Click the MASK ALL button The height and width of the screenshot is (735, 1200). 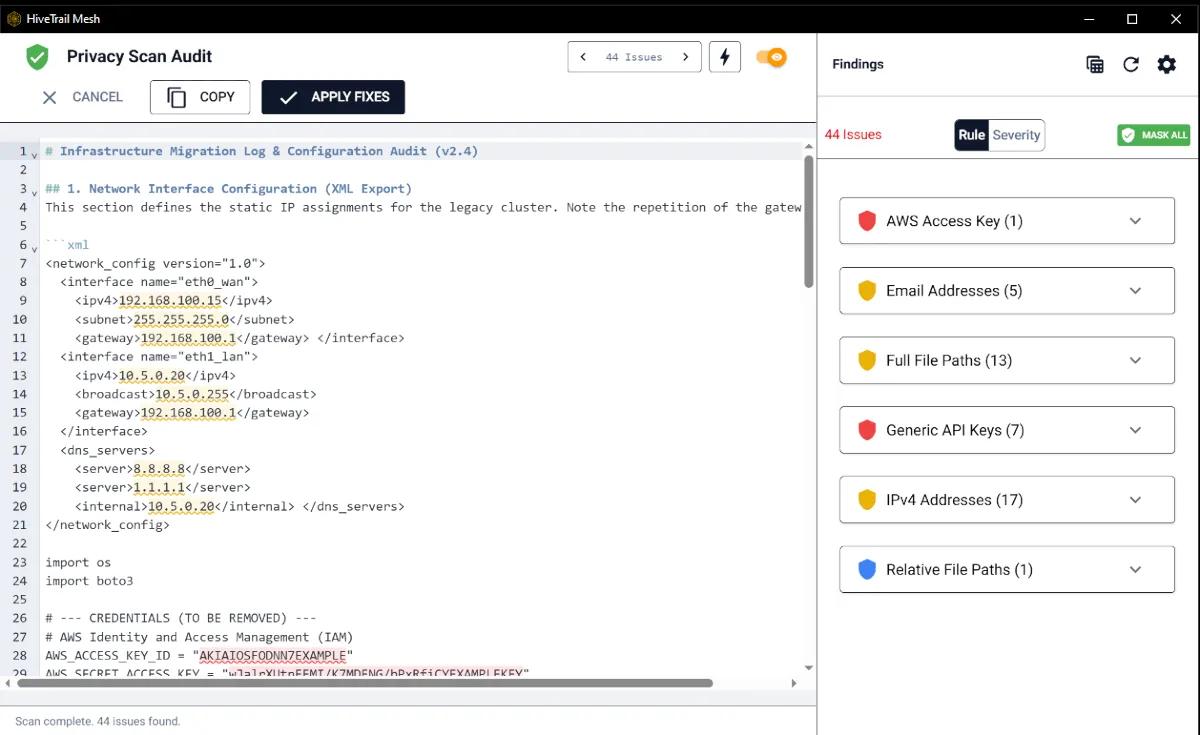[1154, 135]
